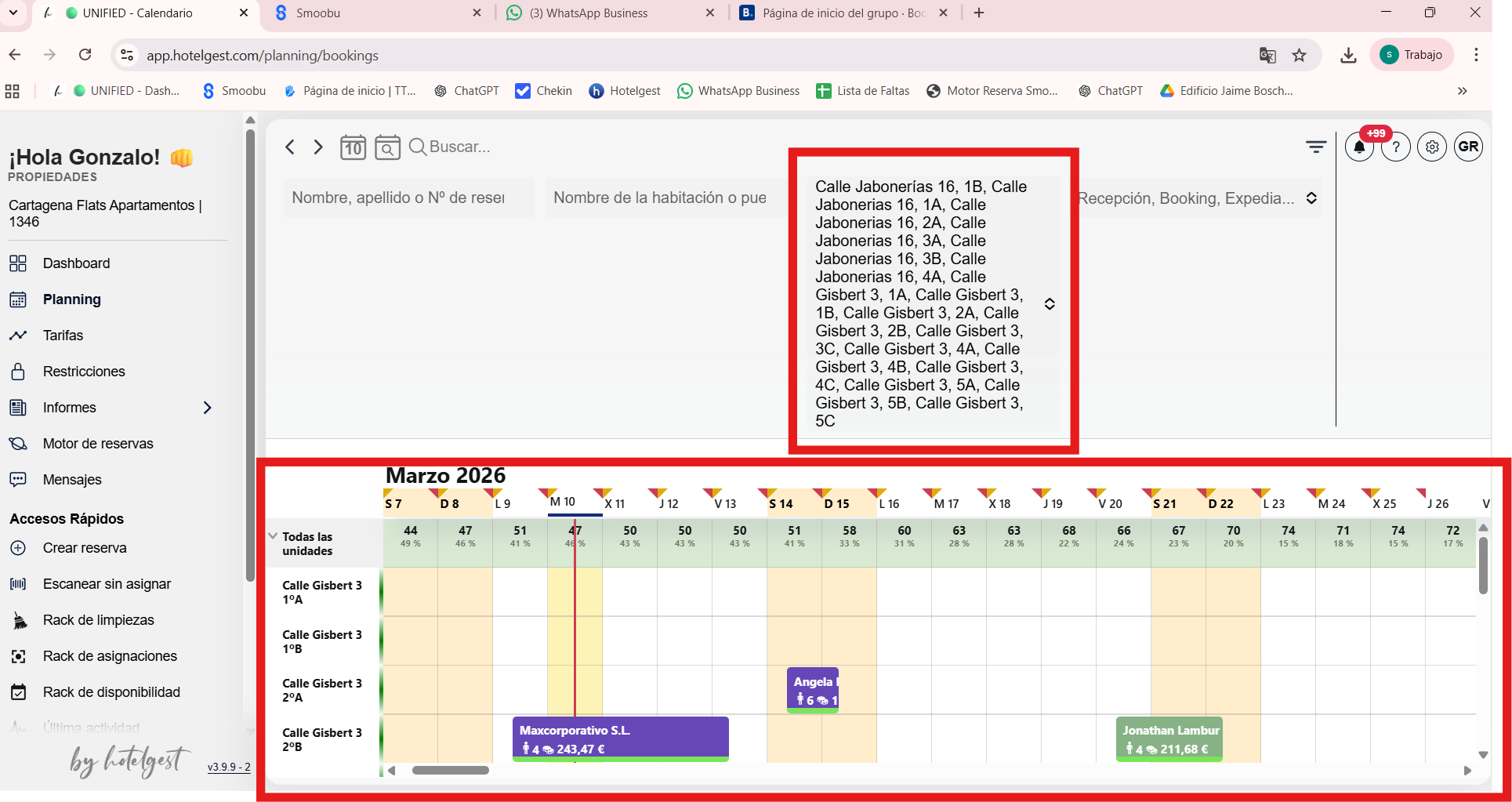Screen dimensions: 1512x802
Task: Open the settings gear icon
Action: (1432, 147)
